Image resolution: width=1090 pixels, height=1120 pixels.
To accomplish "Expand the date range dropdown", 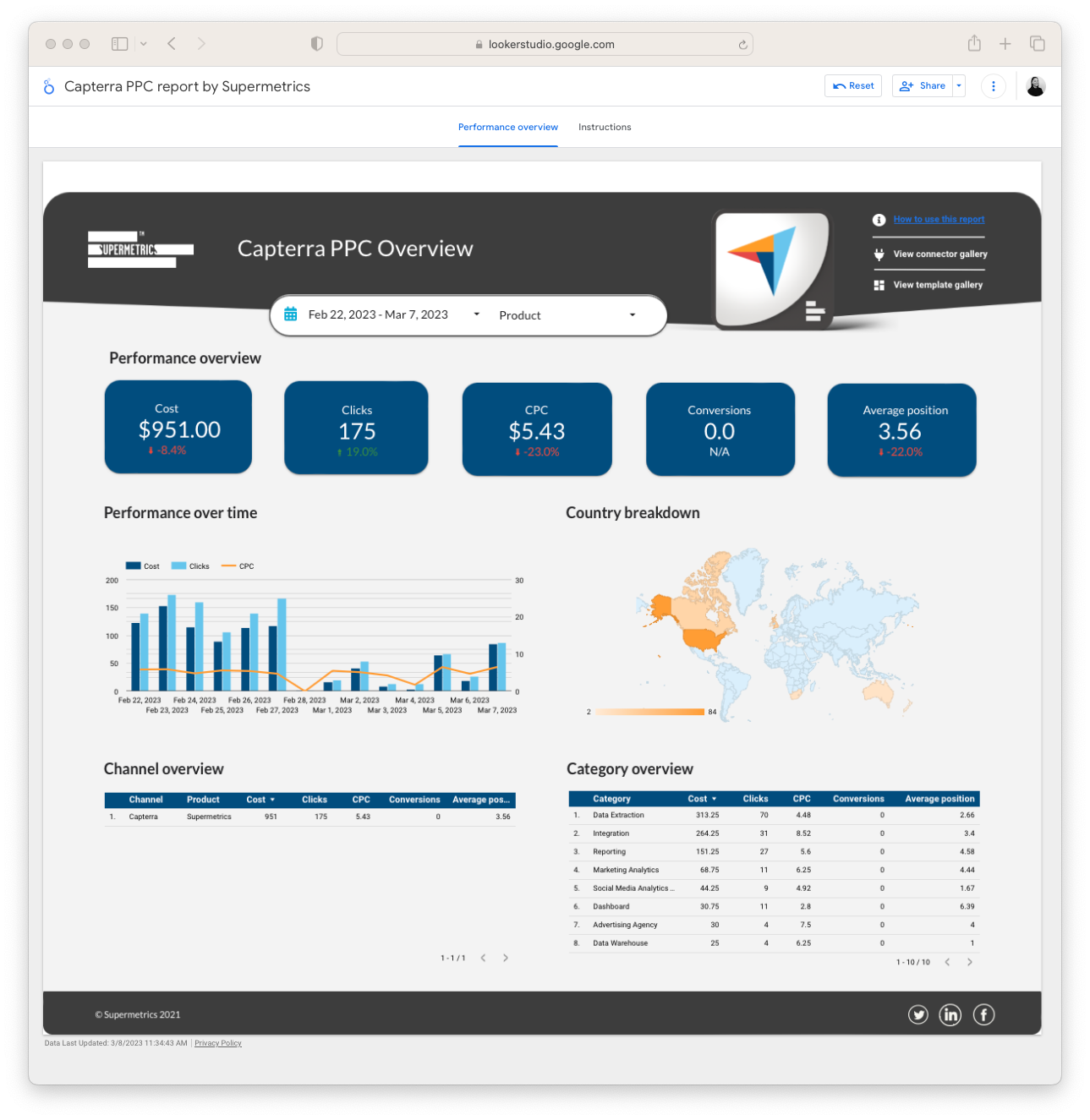I will [476, 314].
